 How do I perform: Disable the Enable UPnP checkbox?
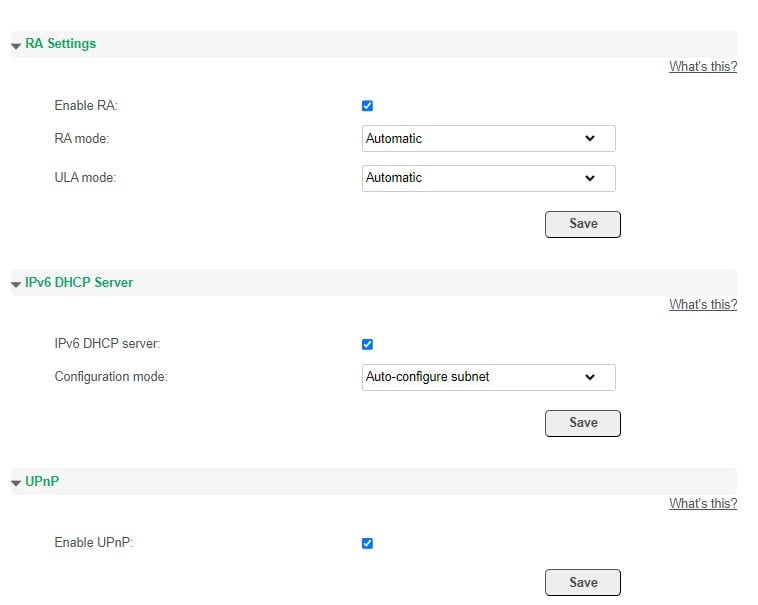tap(367, 543)
